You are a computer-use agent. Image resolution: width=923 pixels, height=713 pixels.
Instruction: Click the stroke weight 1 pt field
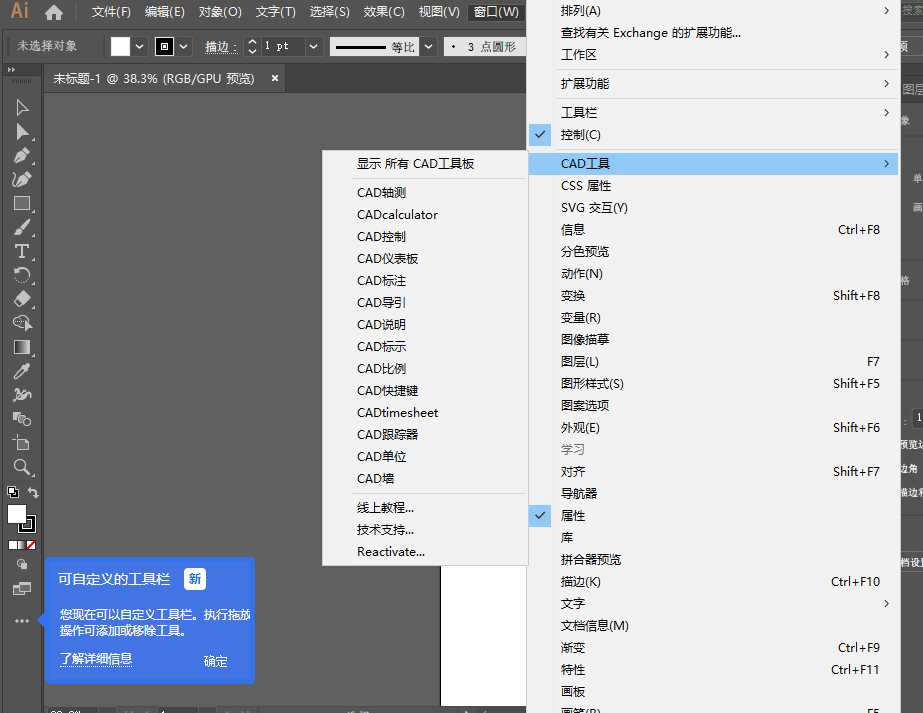(284, 47)
